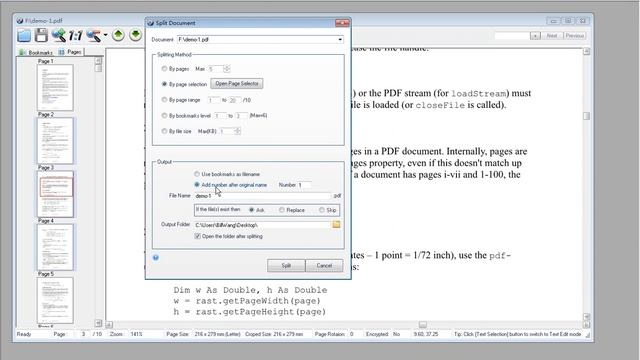The width and height of the screenshot is (640, 360).
Task: Click the Save floppy disk icon
Action: 41,36
